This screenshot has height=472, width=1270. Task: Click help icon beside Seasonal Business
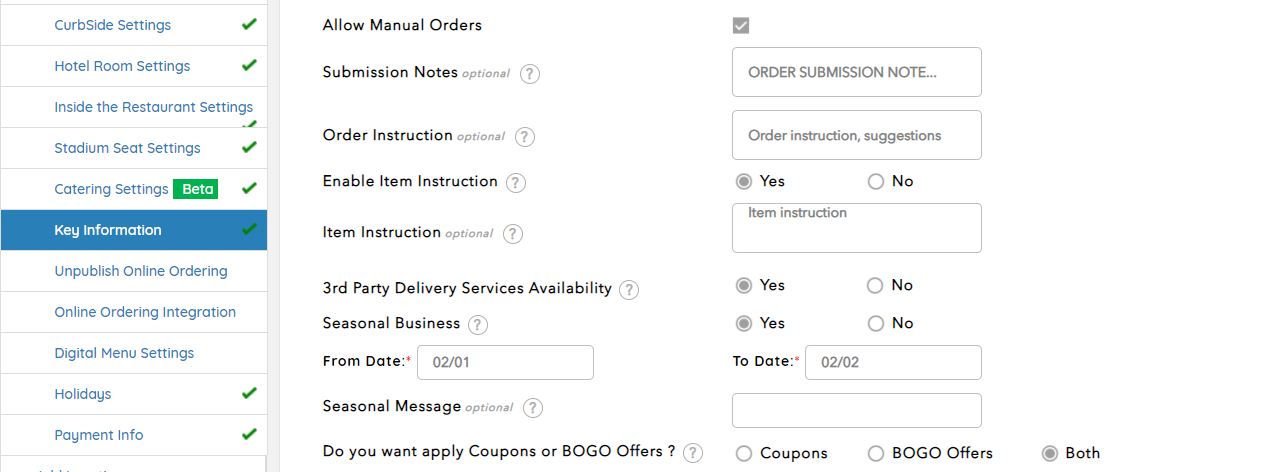click(x=478, y=324)
